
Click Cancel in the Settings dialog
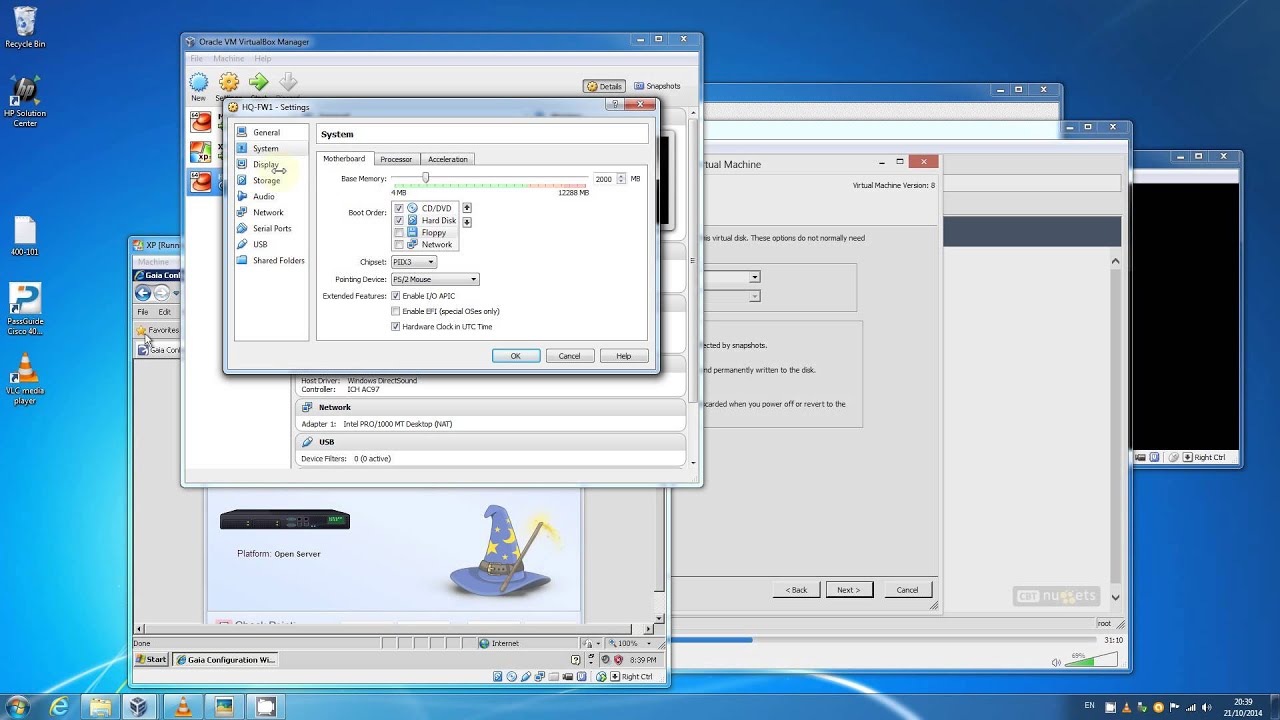pos(569,356)
